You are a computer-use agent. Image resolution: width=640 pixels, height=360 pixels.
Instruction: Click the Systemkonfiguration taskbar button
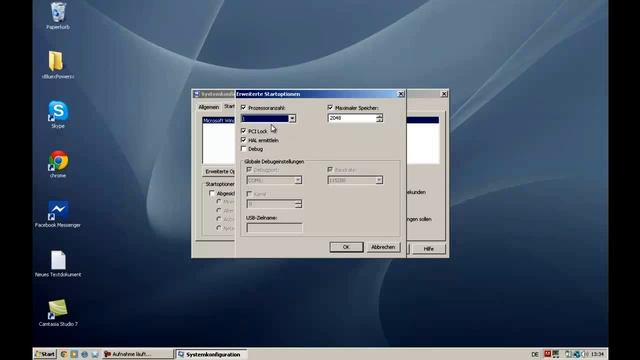click(211, 354)
